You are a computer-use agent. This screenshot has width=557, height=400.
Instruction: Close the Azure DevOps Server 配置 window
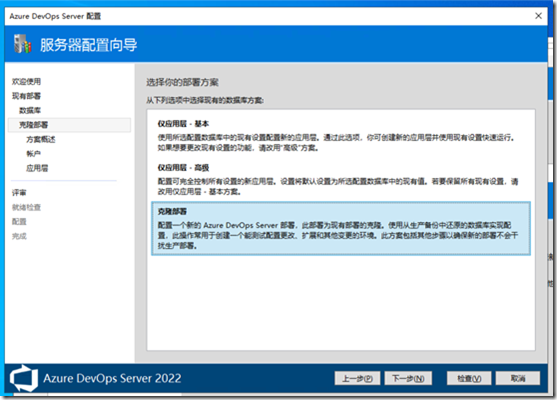click(x=538, y=16)
